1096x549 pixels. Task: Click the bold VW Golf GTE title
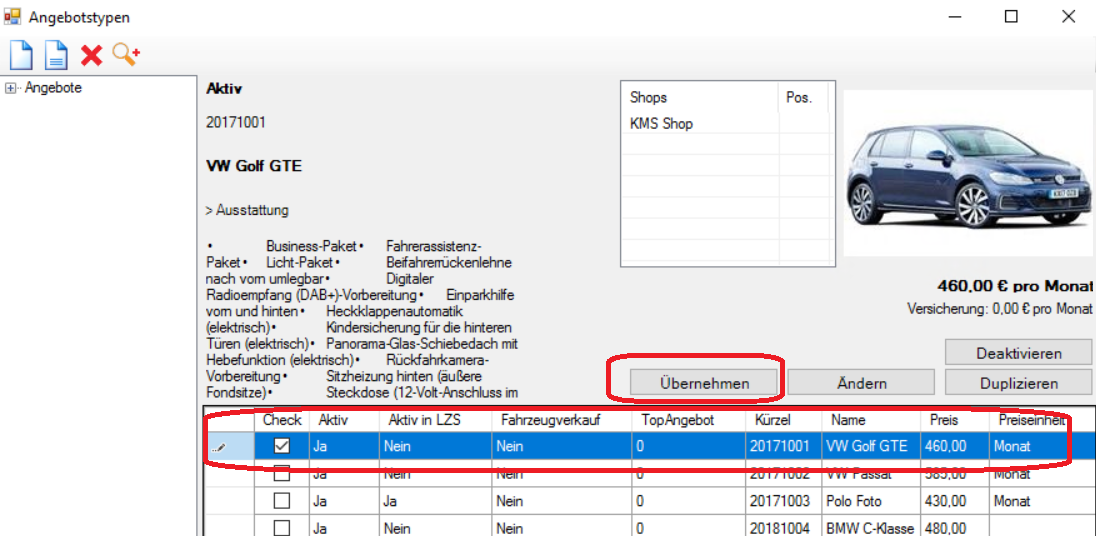point(254,166)
